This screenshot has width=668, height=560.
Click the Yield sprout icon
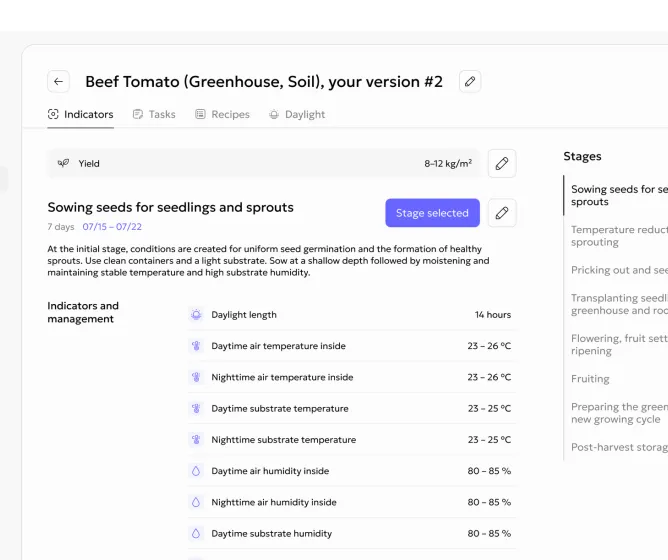click(x=63, y=163)
